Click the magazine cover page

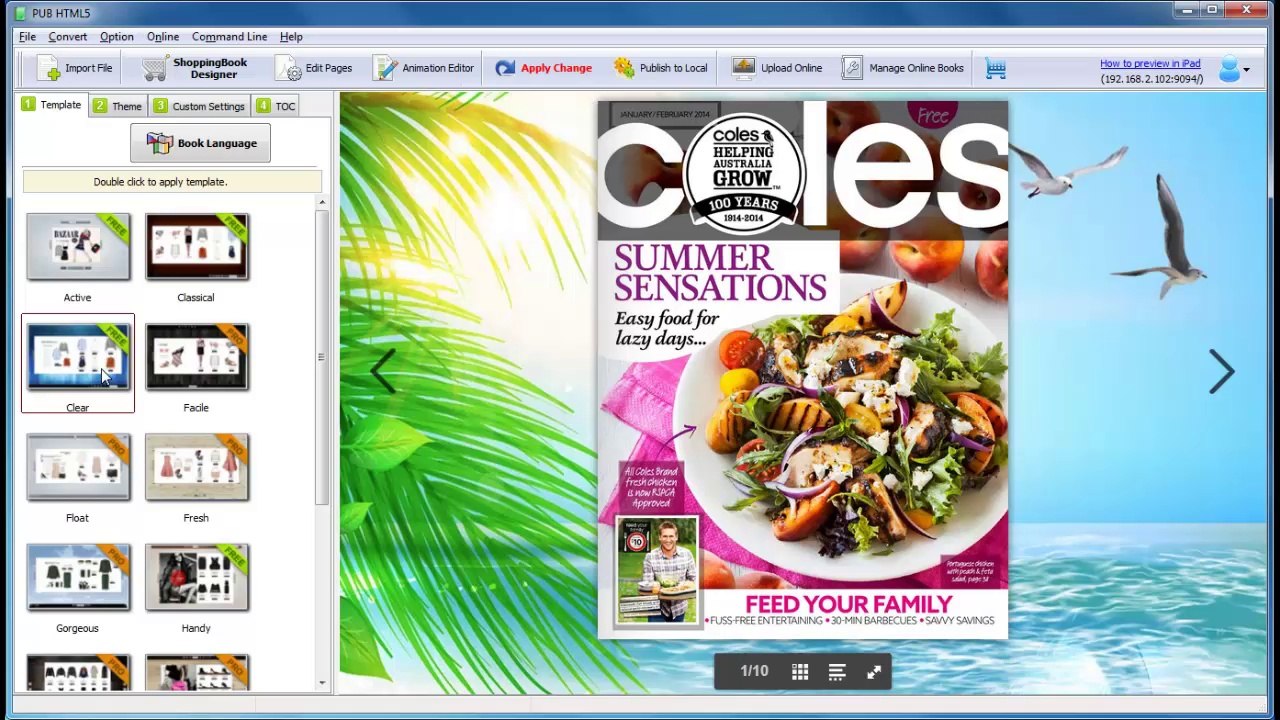click(x=803, y=369)
